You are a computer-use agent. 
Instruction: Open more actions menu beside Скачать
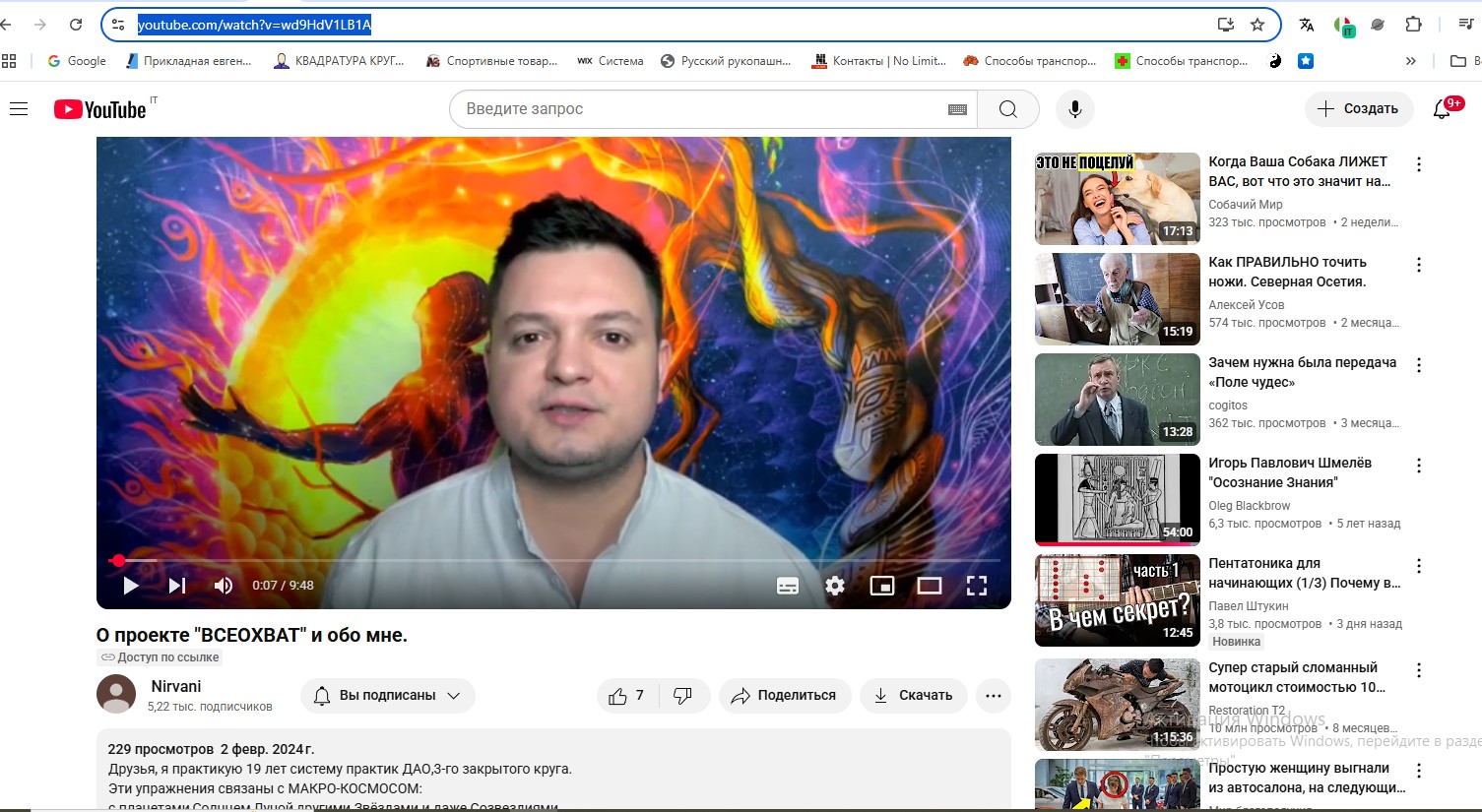click(994, 696)
